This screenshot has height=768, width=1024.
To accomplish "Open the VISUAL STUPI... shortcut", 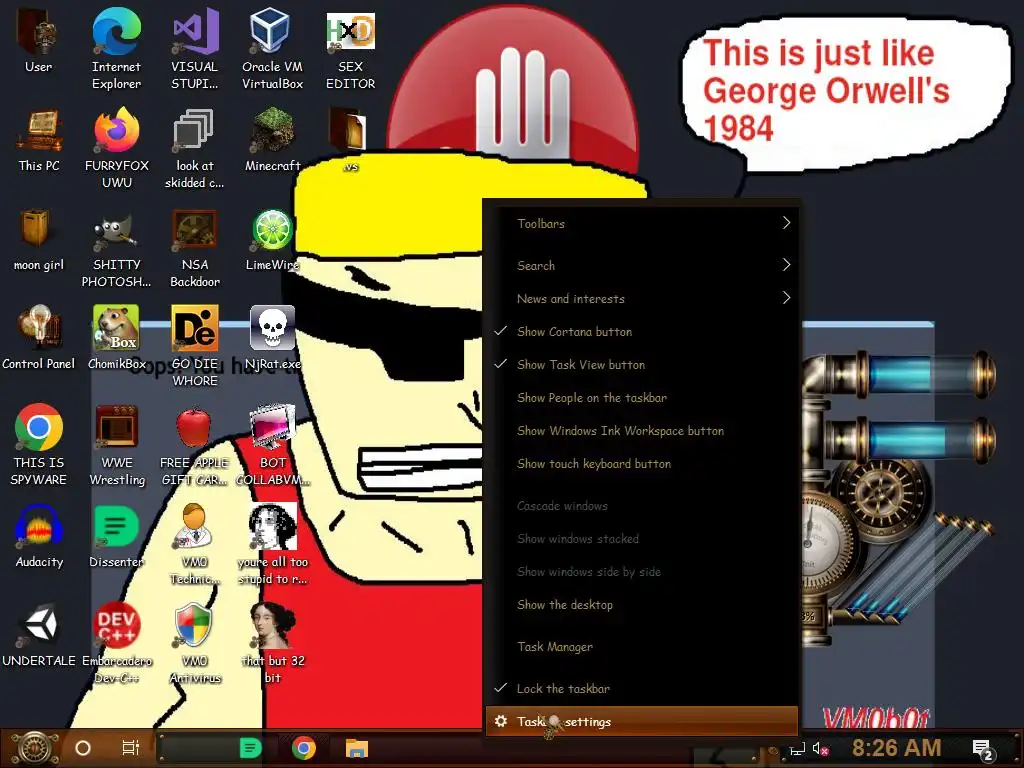I will (x=195, y=47).
